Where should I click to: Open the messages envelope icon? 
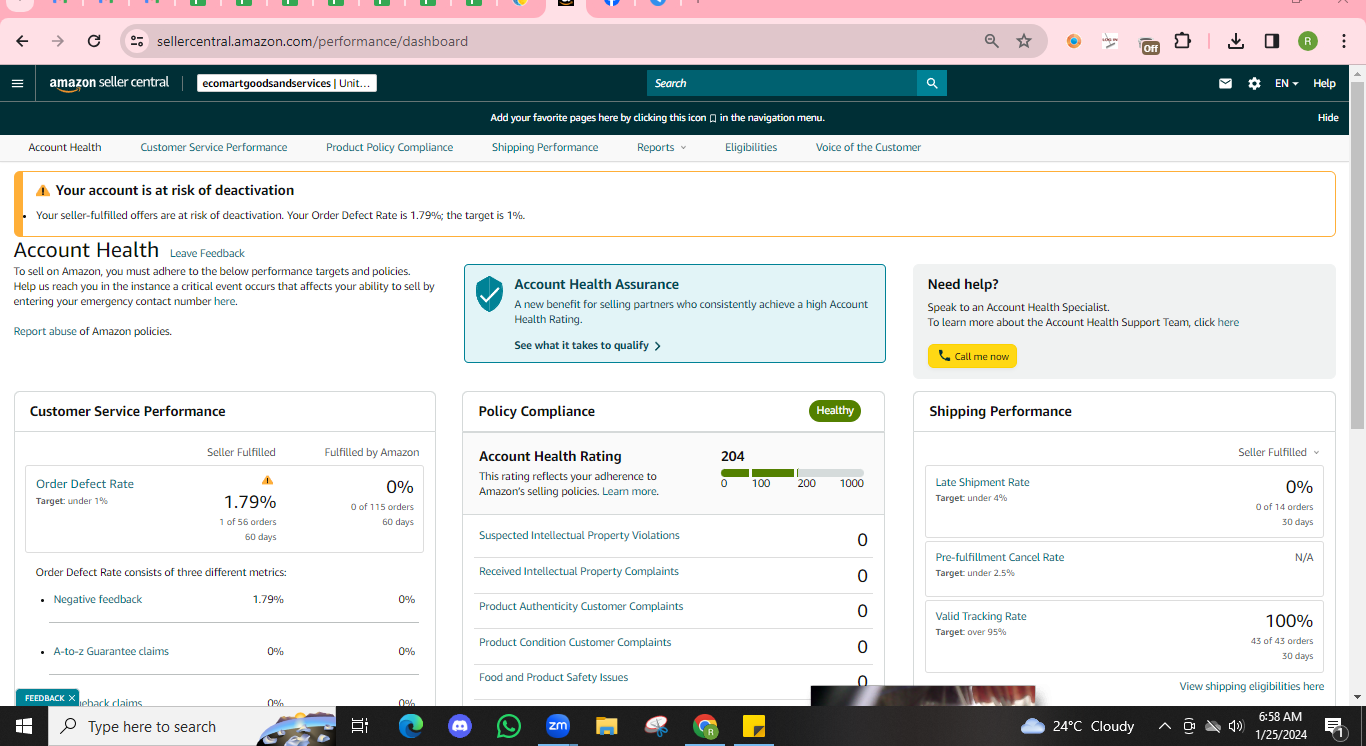tap(1225, 83)
